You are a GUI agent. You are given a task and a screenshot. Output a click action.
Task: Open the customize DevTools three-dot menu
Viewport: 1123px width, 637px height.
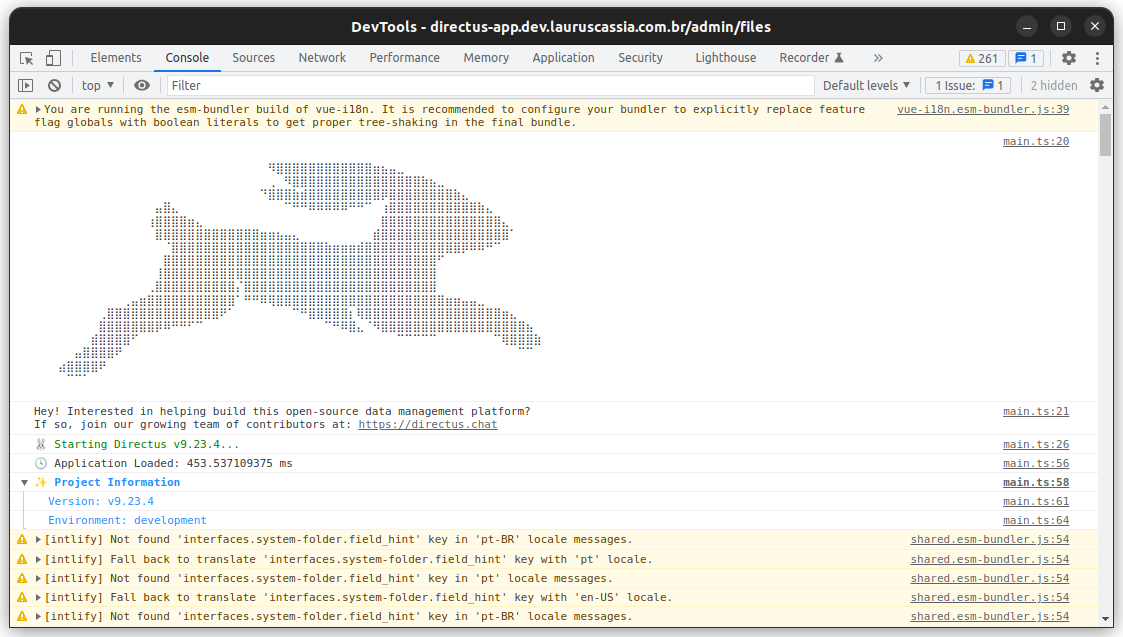[1097, 58]
